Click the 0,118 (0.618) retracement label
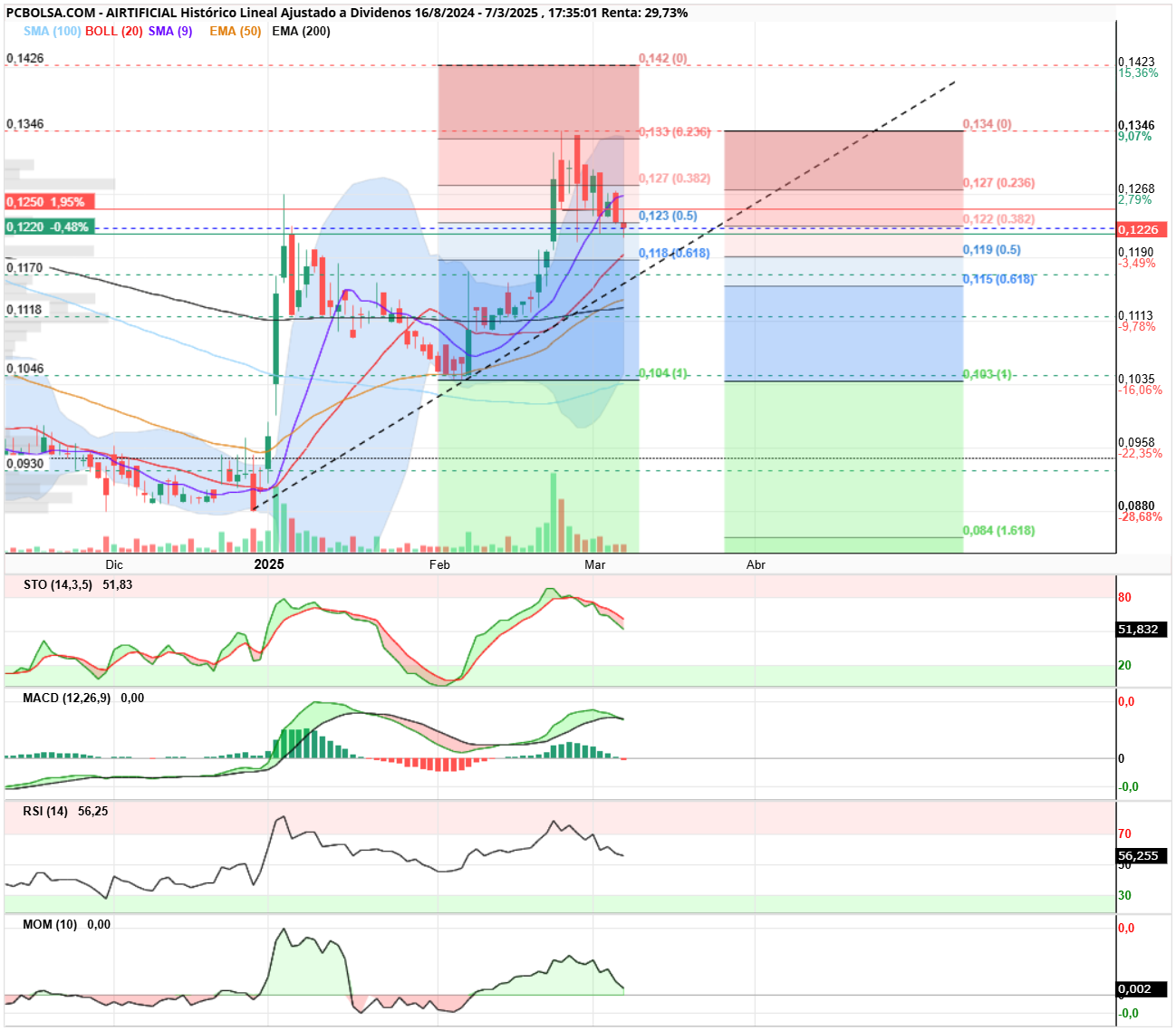1176x1031 pixels. pos(674,253)
